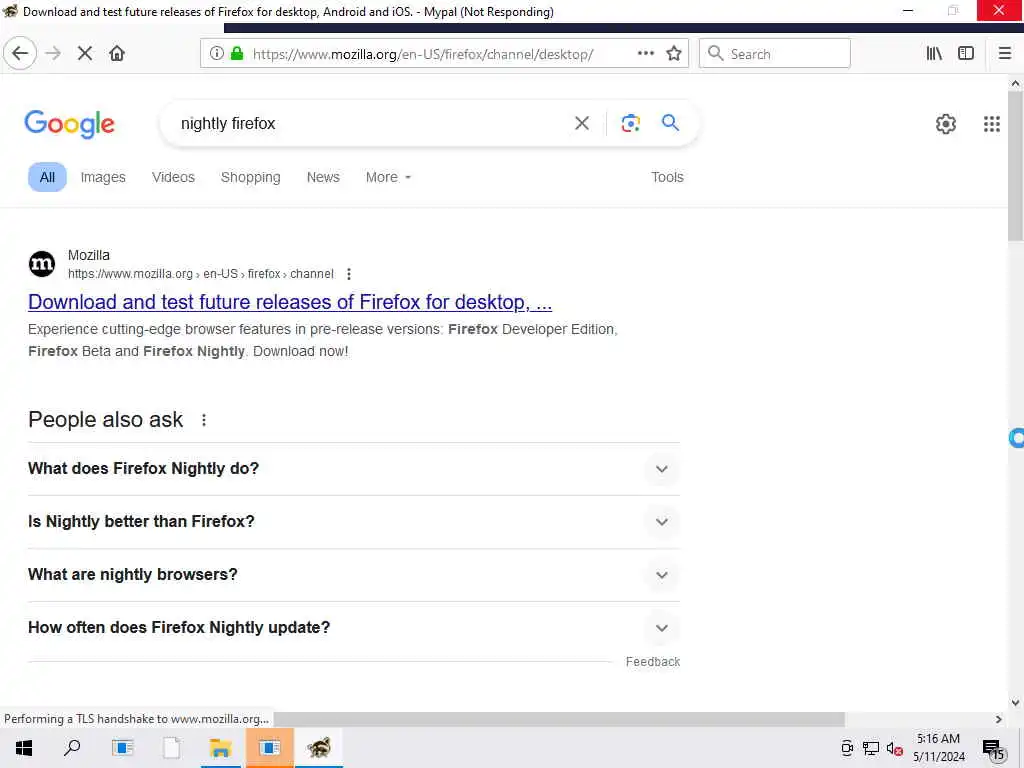Switch to the News tab
This screenshot has width=1024, height=768.
tap(323, 177)
